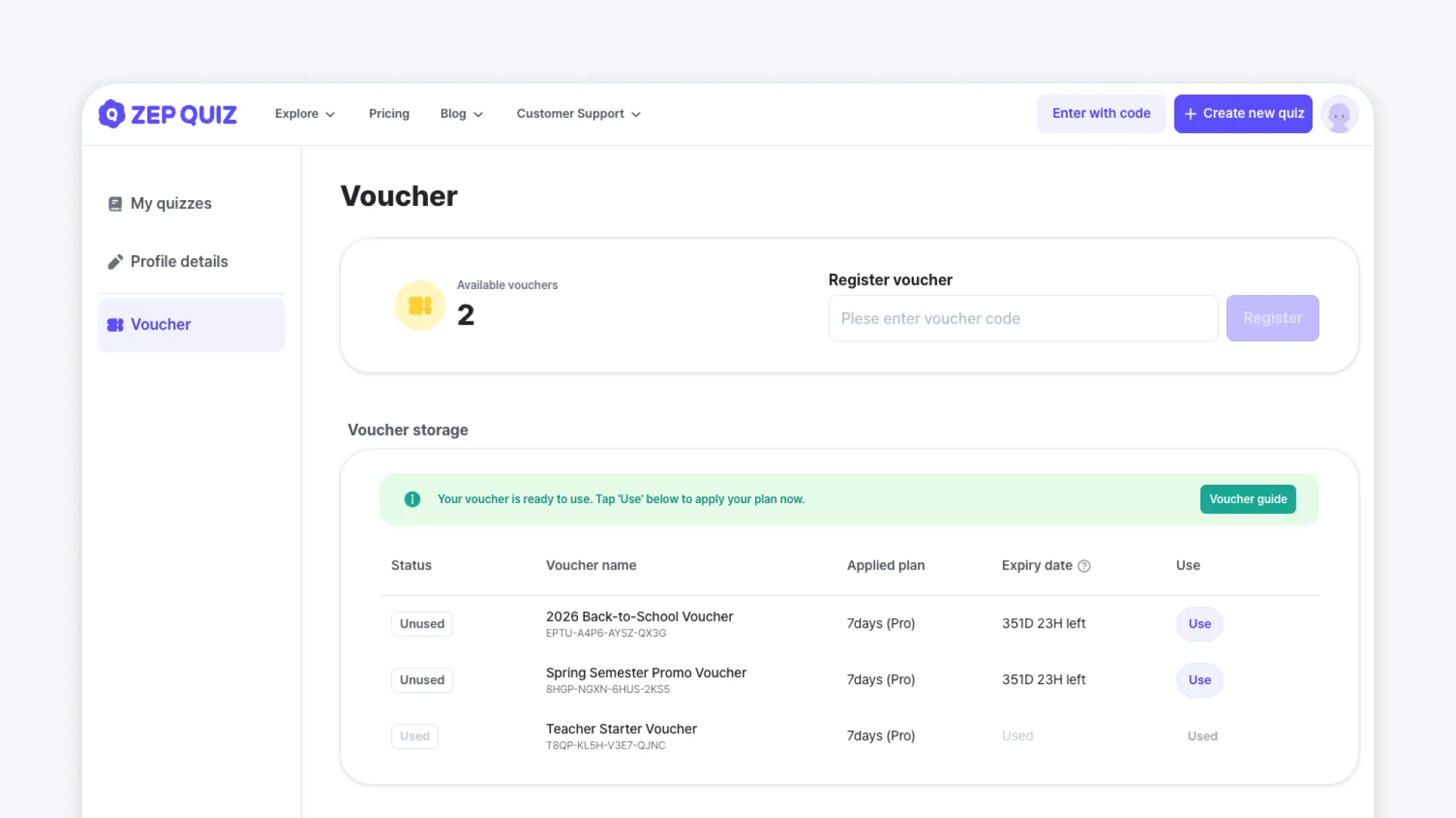Image resolution: width=1456 pixels, height=818 pixels.
Task: Click the Profile details pencil icon
Action: (x=115, y=262)
